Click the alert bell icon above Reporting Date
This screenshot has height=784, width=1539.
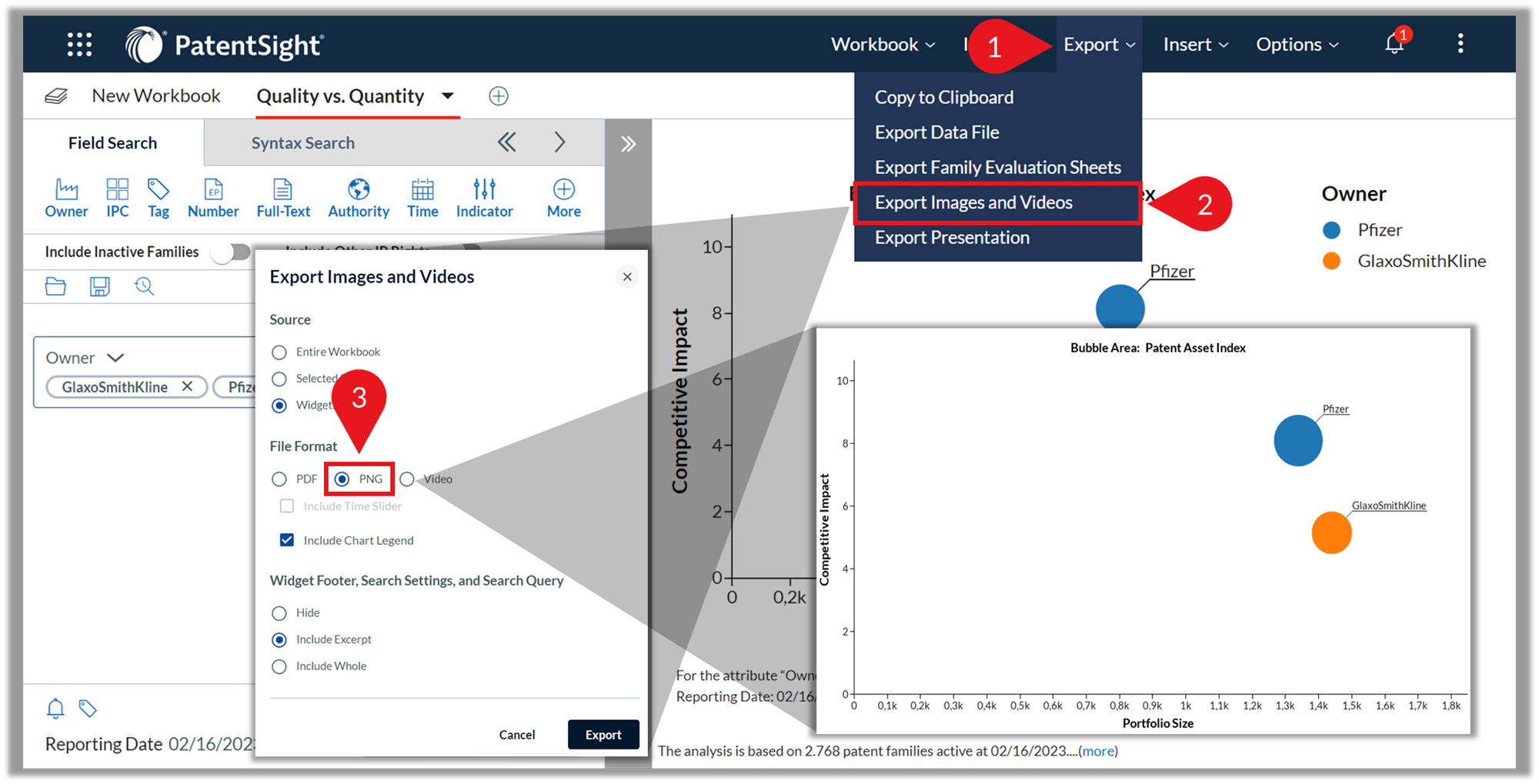55,708
